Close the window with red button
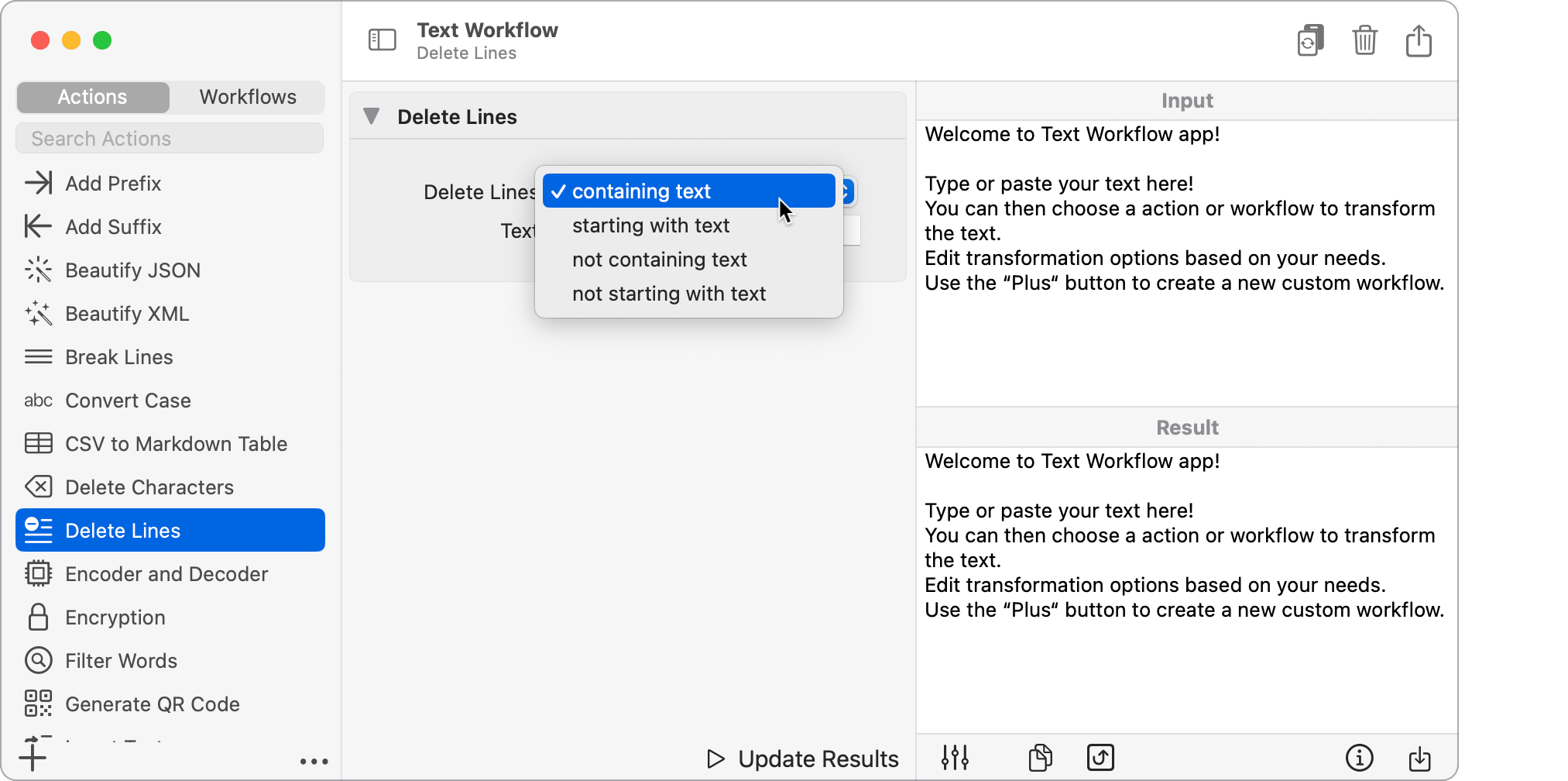This screenshot has height=781, width=1568. pyautogui.click(x=40, y=40)
